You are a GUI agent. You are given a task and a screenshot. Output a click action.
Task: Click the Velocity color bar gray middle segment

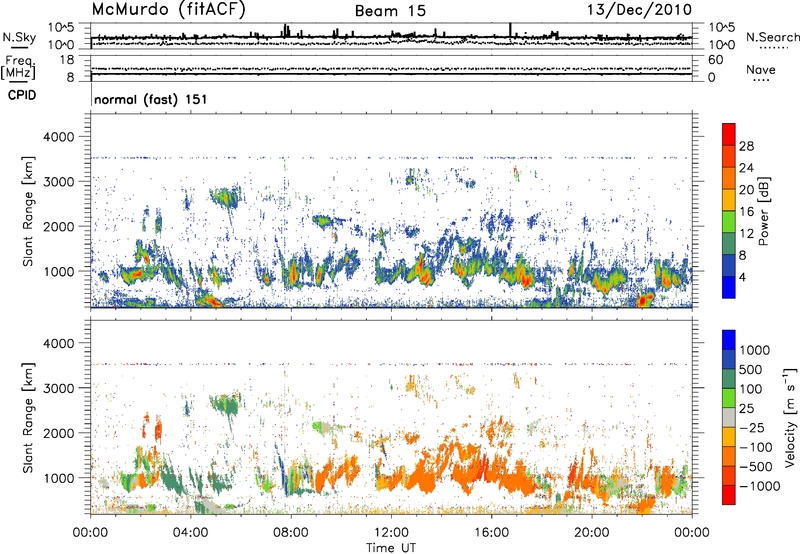point(729,417)
